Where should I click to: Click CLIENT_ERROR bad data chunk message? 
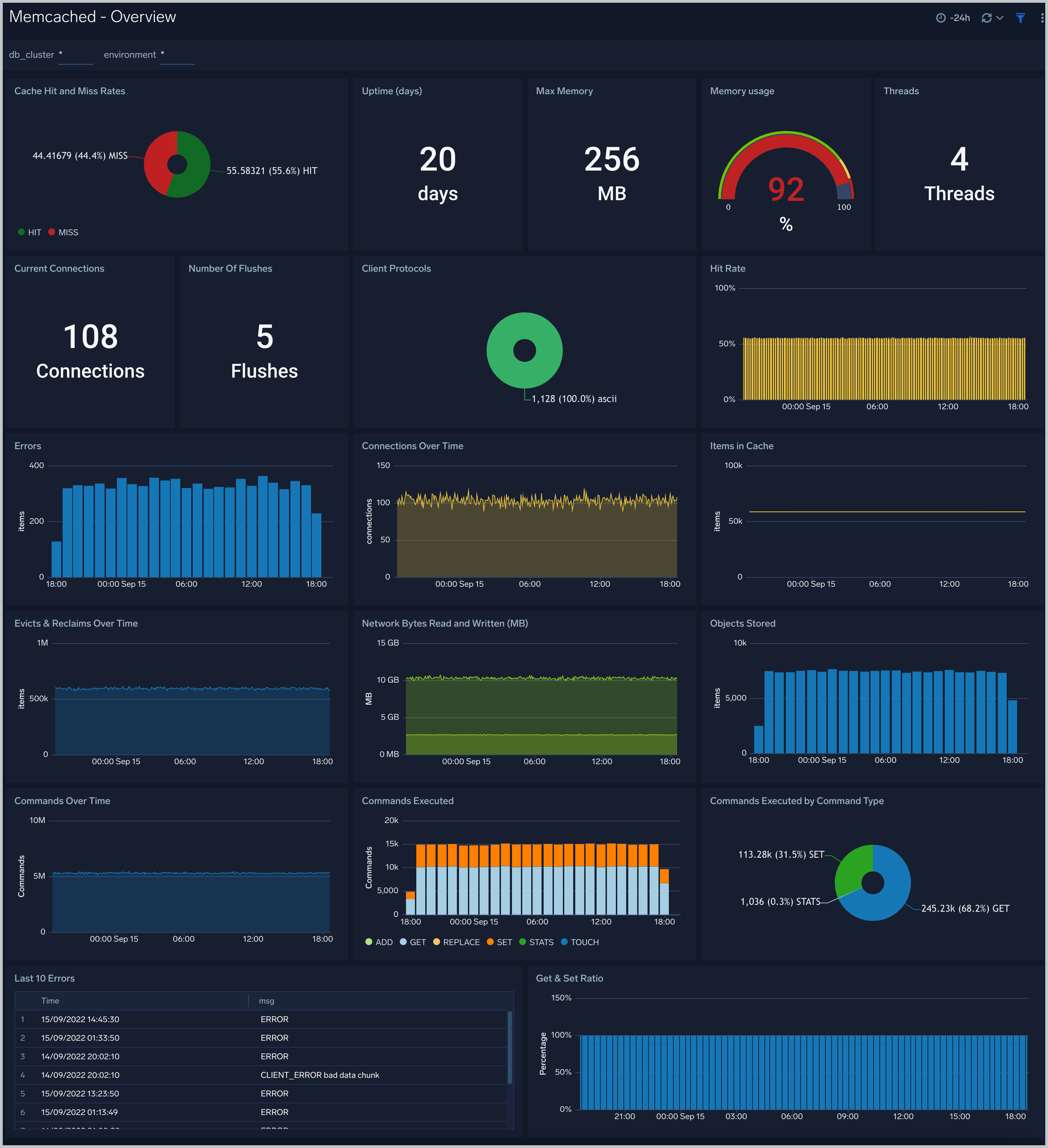[x=320, y=1074]
